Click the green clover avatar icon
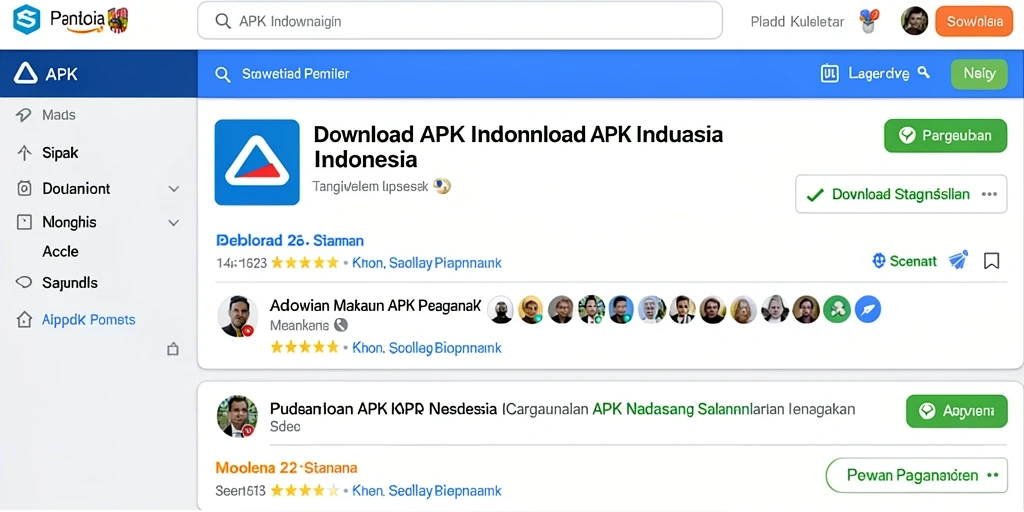The height and width of the screenshot is (512, 1024). (x=837, y=310)
